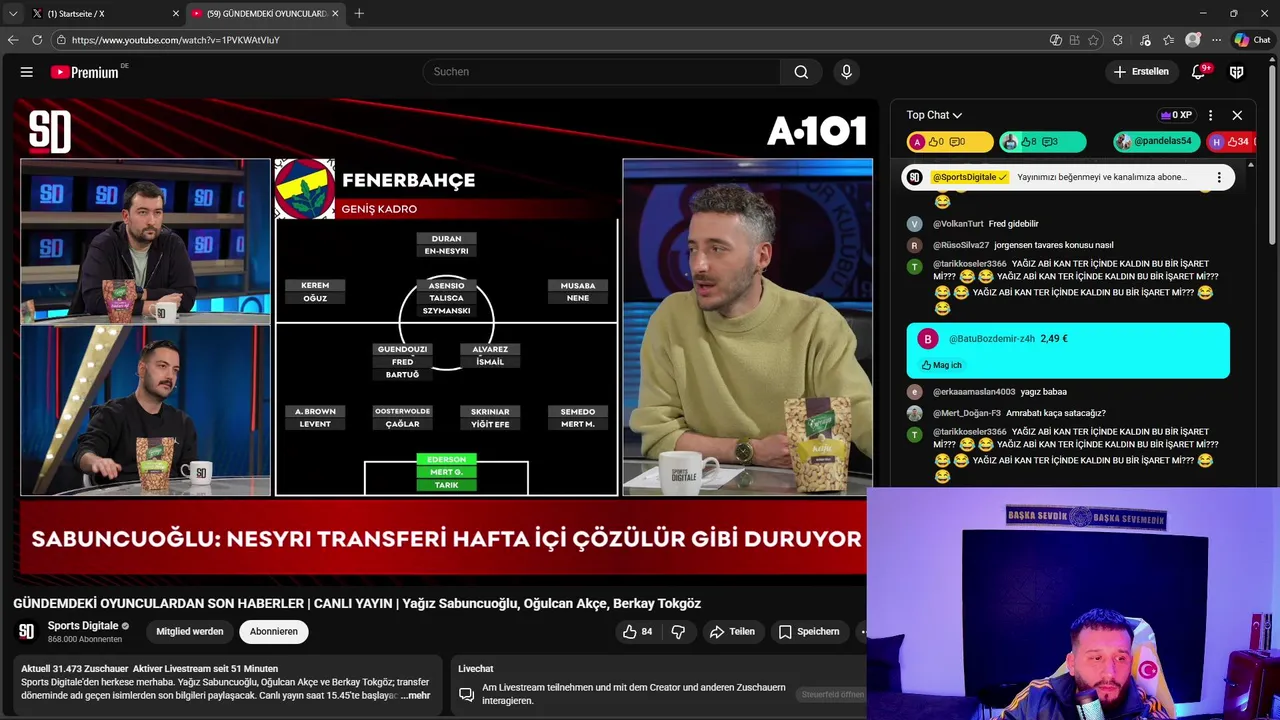Open the 0 XP crown badge
1280x720 pixels.
pos(1176,115)
